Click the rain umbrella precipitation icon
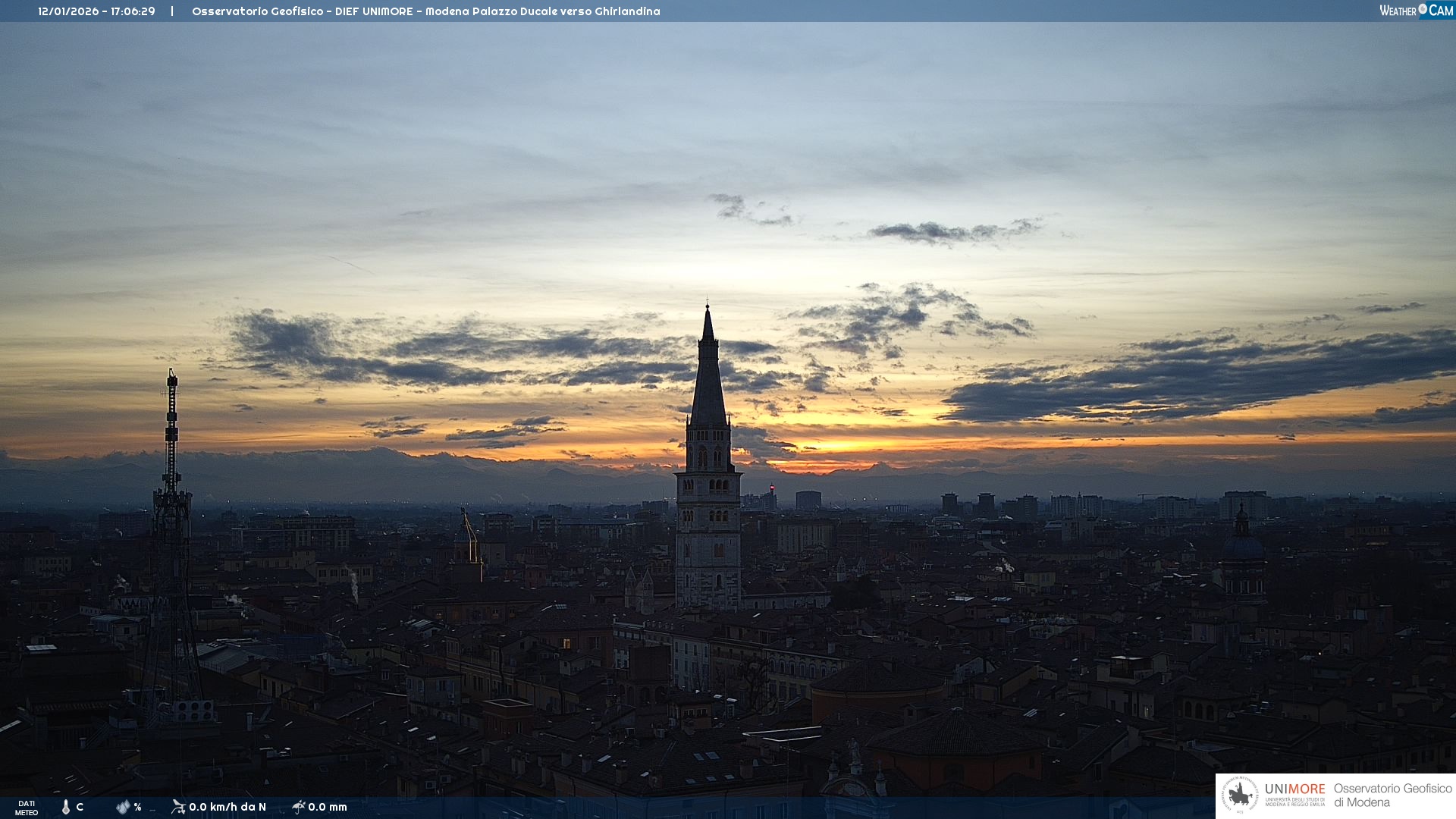 (x=299, y=807)
